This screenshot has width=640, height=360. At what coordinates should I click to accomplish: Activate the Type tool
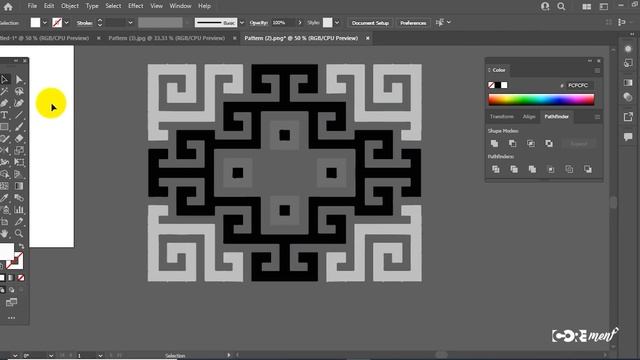point(4,115)
